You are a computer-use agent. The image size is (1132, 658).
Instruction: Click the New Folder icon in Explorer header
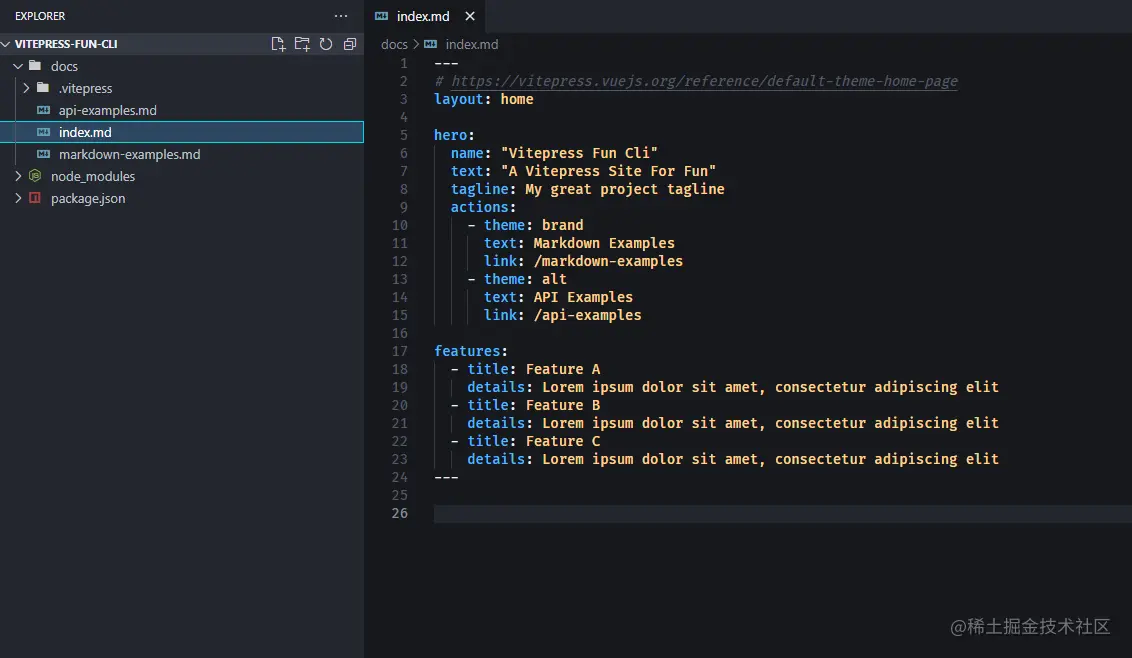(302, 44)
